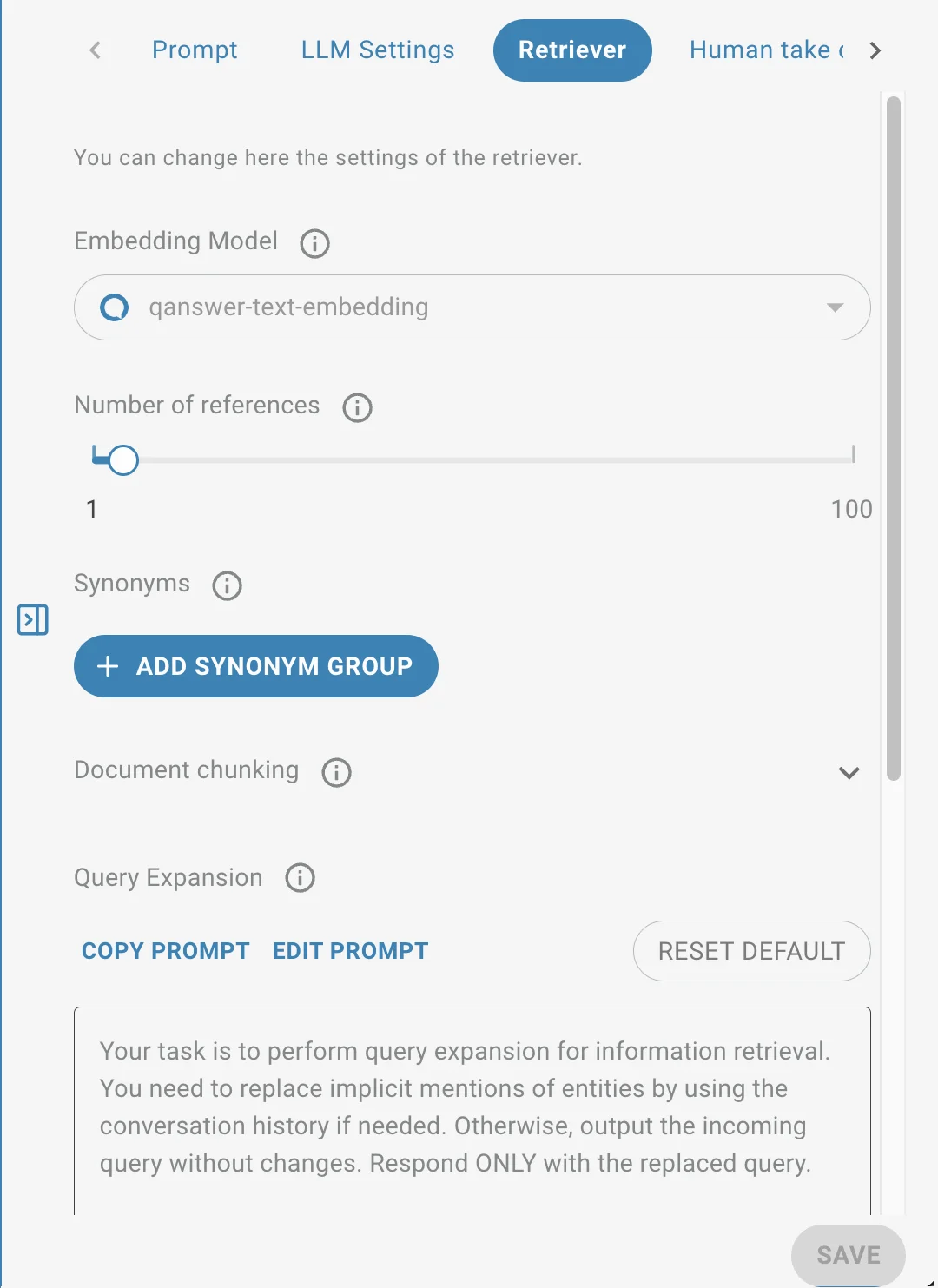The width and height of the screenshot is (938, 1288).
Task: Collapse the side panel with sidebar icon
Action: (x=33, y=620)
